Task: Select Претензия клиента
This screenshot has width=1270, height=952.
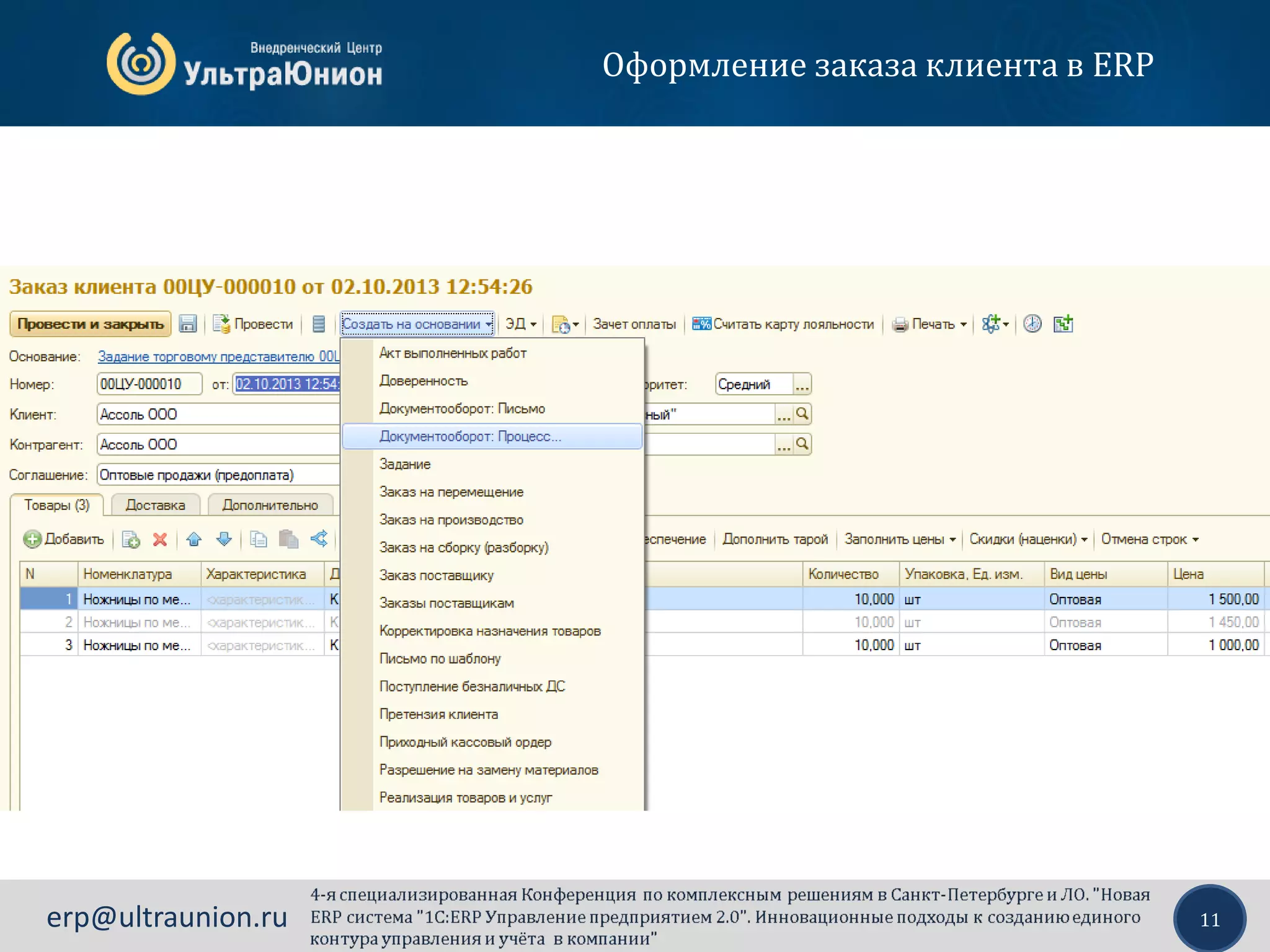Action: 492,715
